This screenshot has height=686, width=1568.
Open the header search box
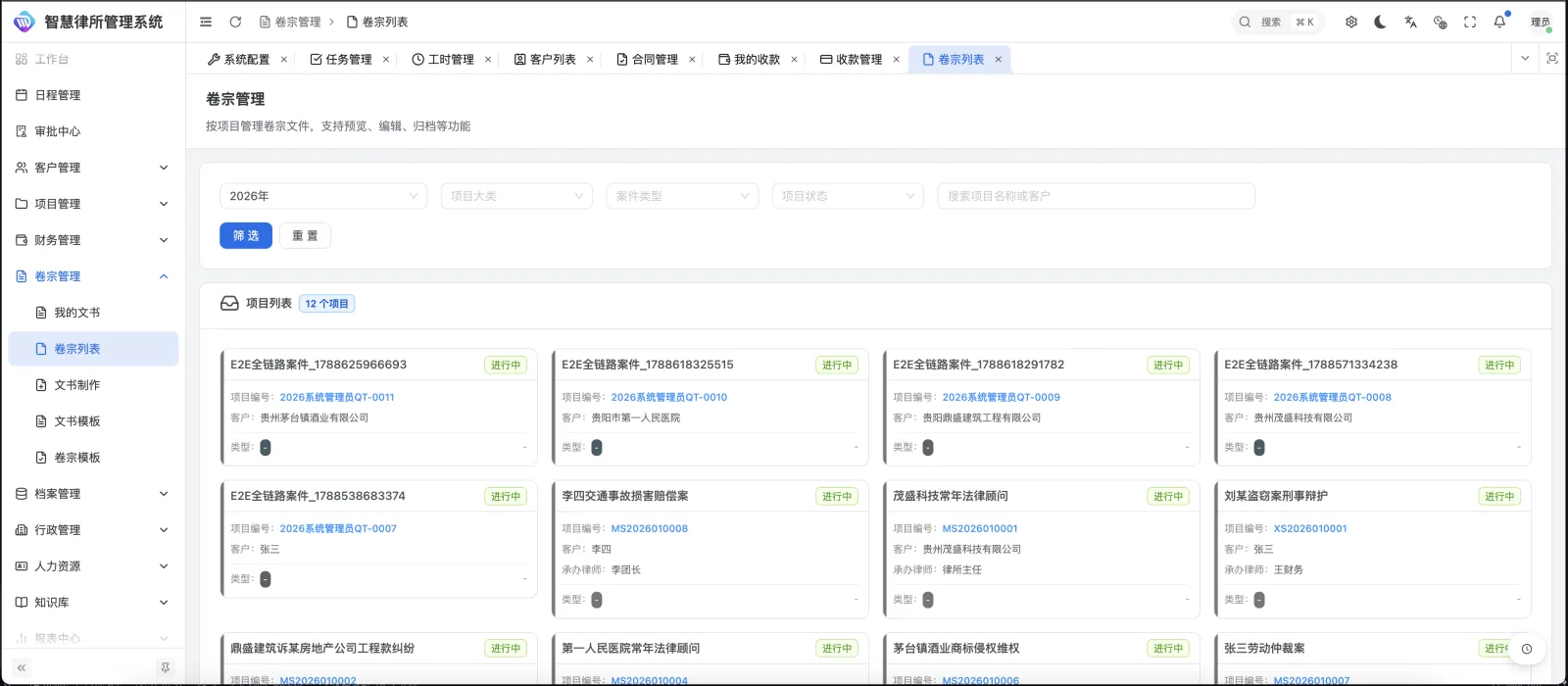[1278, 22]
